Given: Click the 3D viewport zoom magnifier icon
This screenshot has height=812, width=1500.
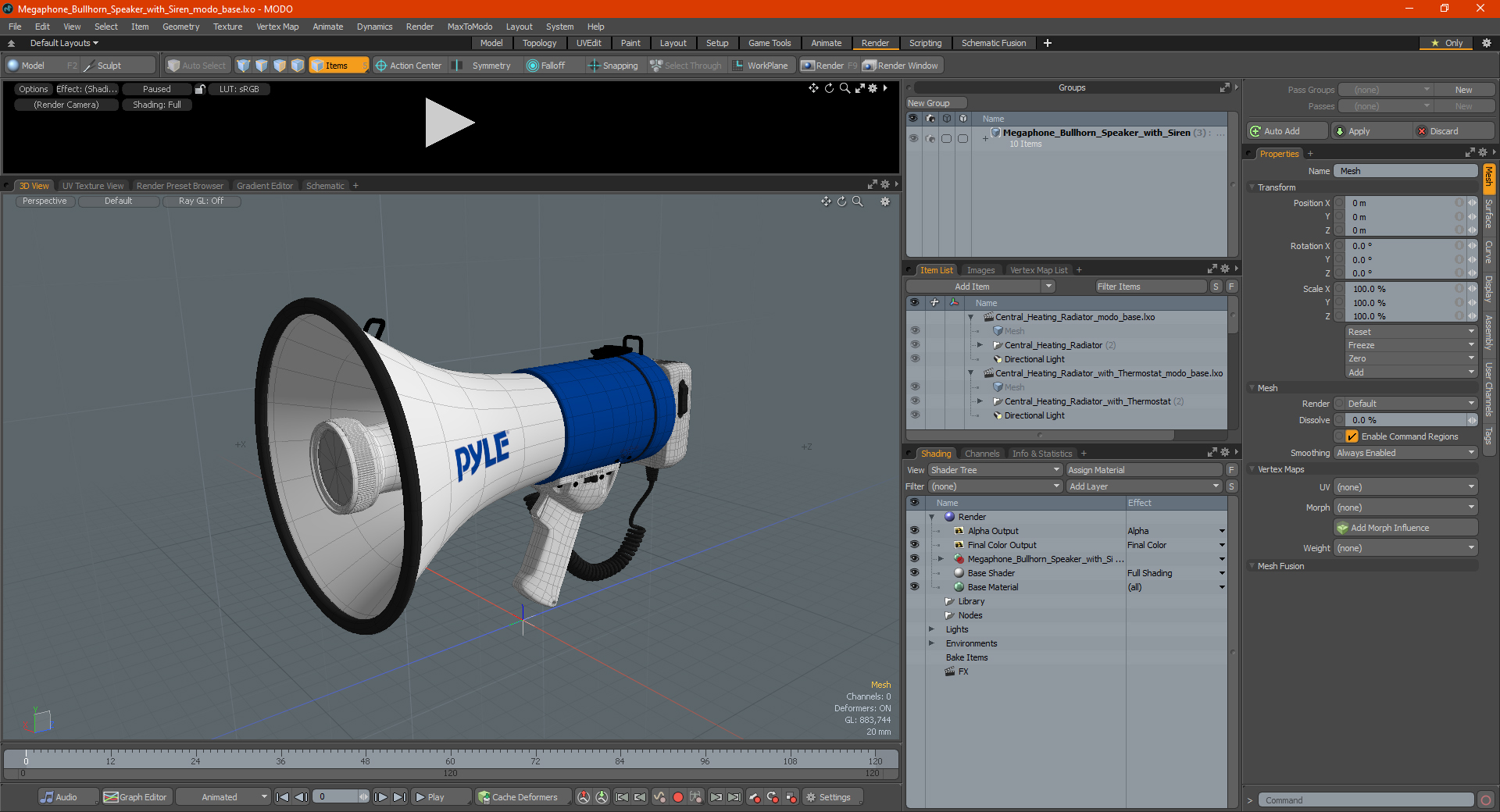Looking at the screenshot, I should tap(858, 201).
